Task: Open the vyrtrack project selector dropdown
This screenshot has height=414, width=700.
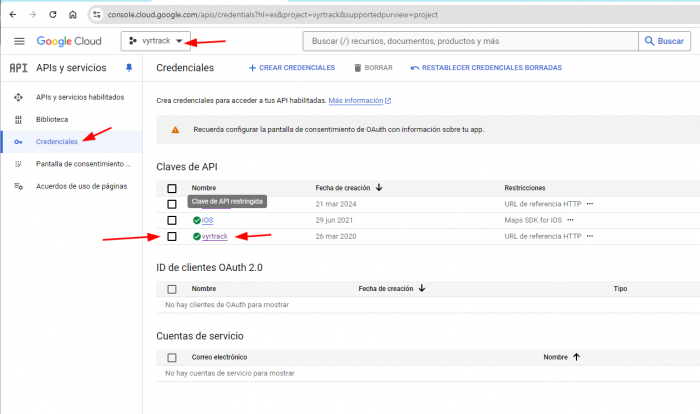Action: [x=156, y=41]
